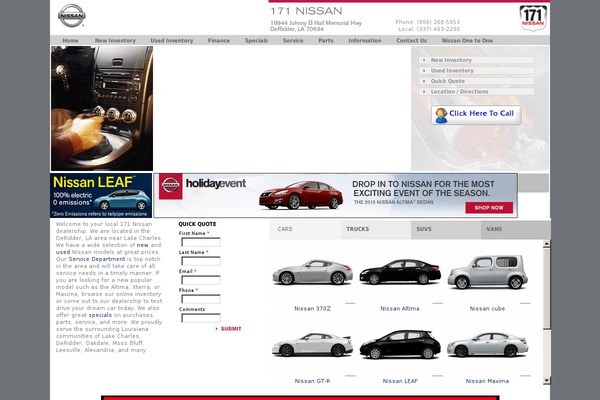Open the Specials menu item
The width and height of the screenshot is (600, 400).
click(x=256, y=41)
